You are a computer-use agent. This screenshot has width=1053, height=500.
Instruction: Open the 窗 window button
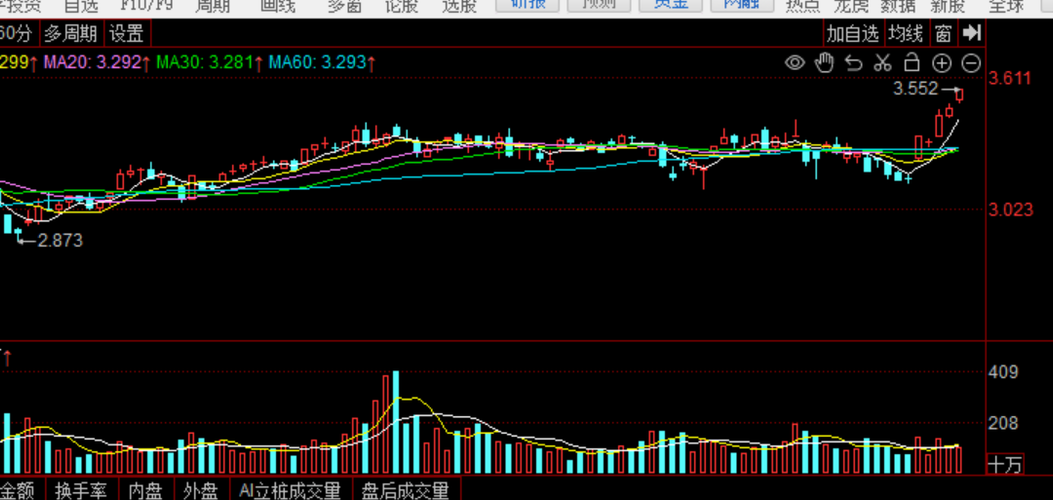[x=944, y=32]
